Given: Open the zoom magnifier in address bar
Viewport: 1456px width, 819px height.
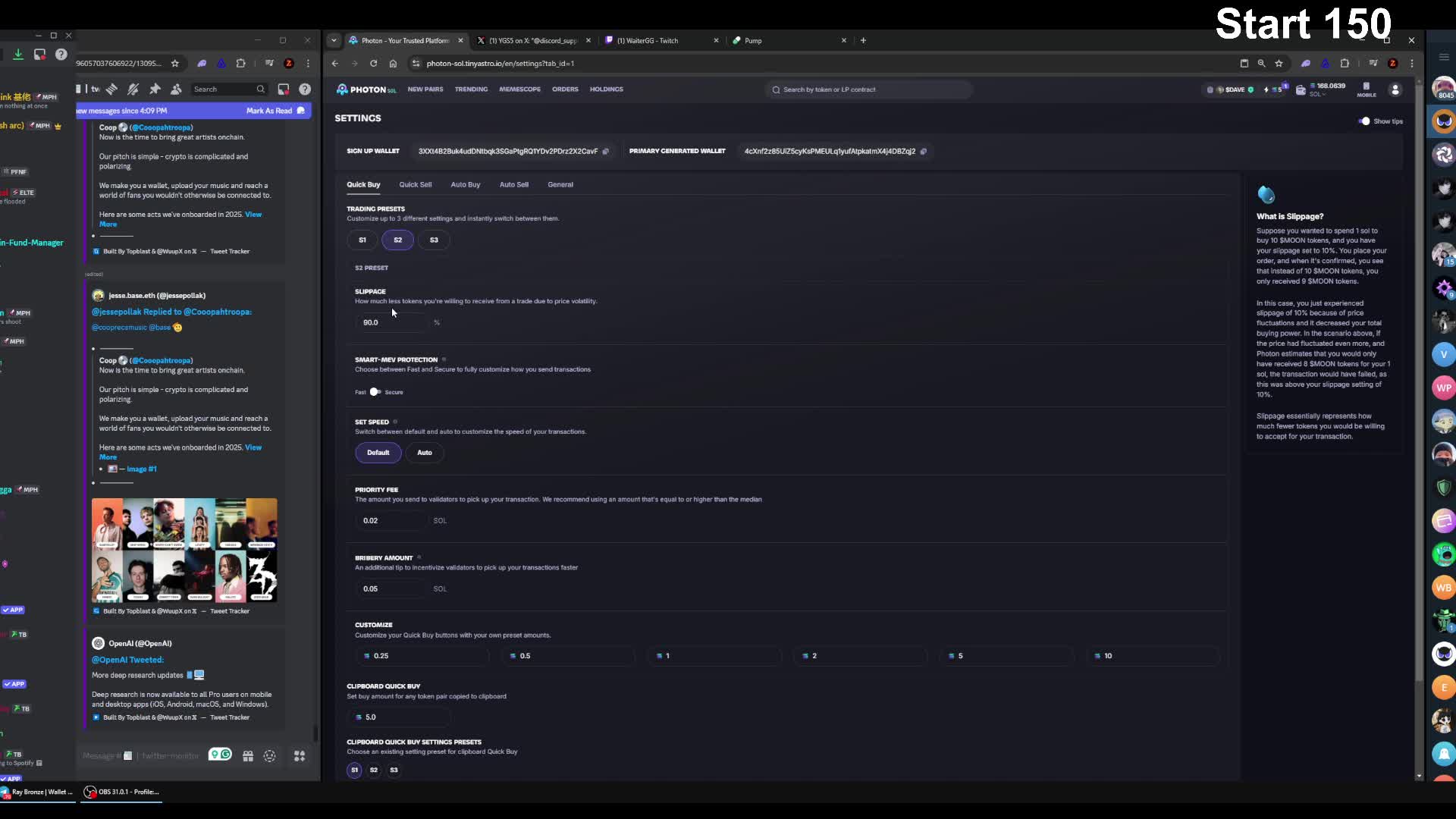Looking at the screenshot, I should click(1261, 64).
